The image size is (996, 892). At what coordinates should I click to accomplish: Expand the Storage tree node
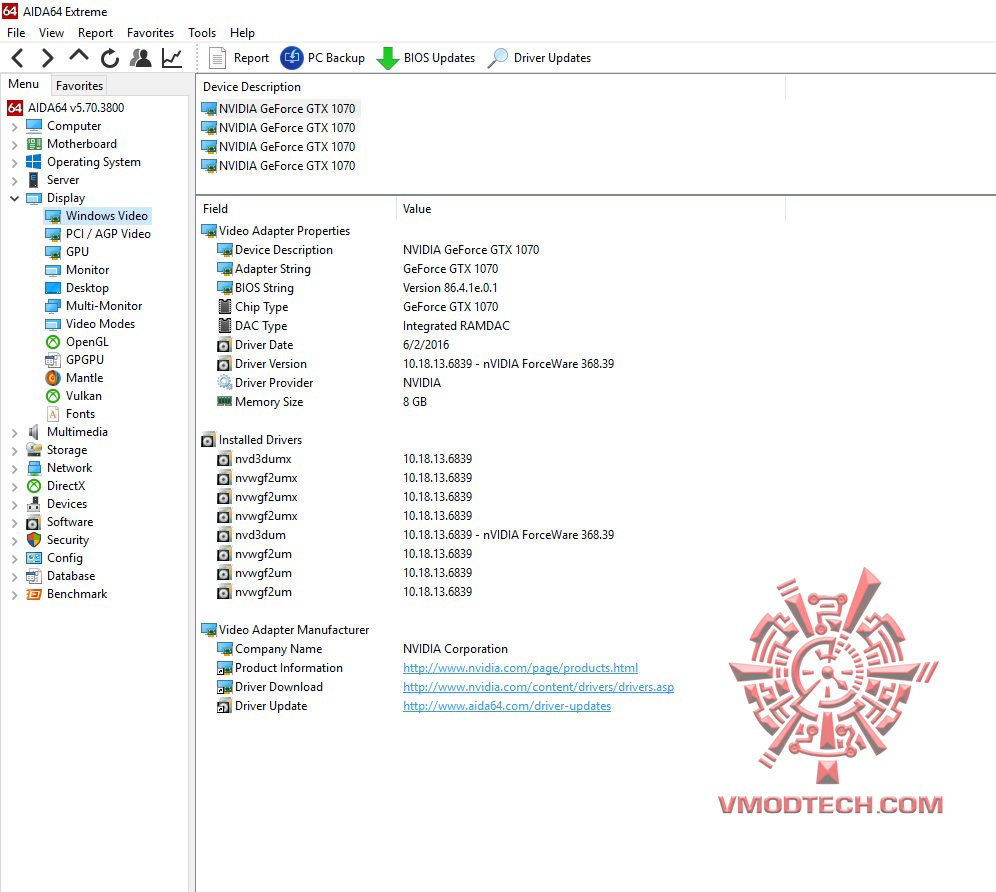(x=14, y=450)
